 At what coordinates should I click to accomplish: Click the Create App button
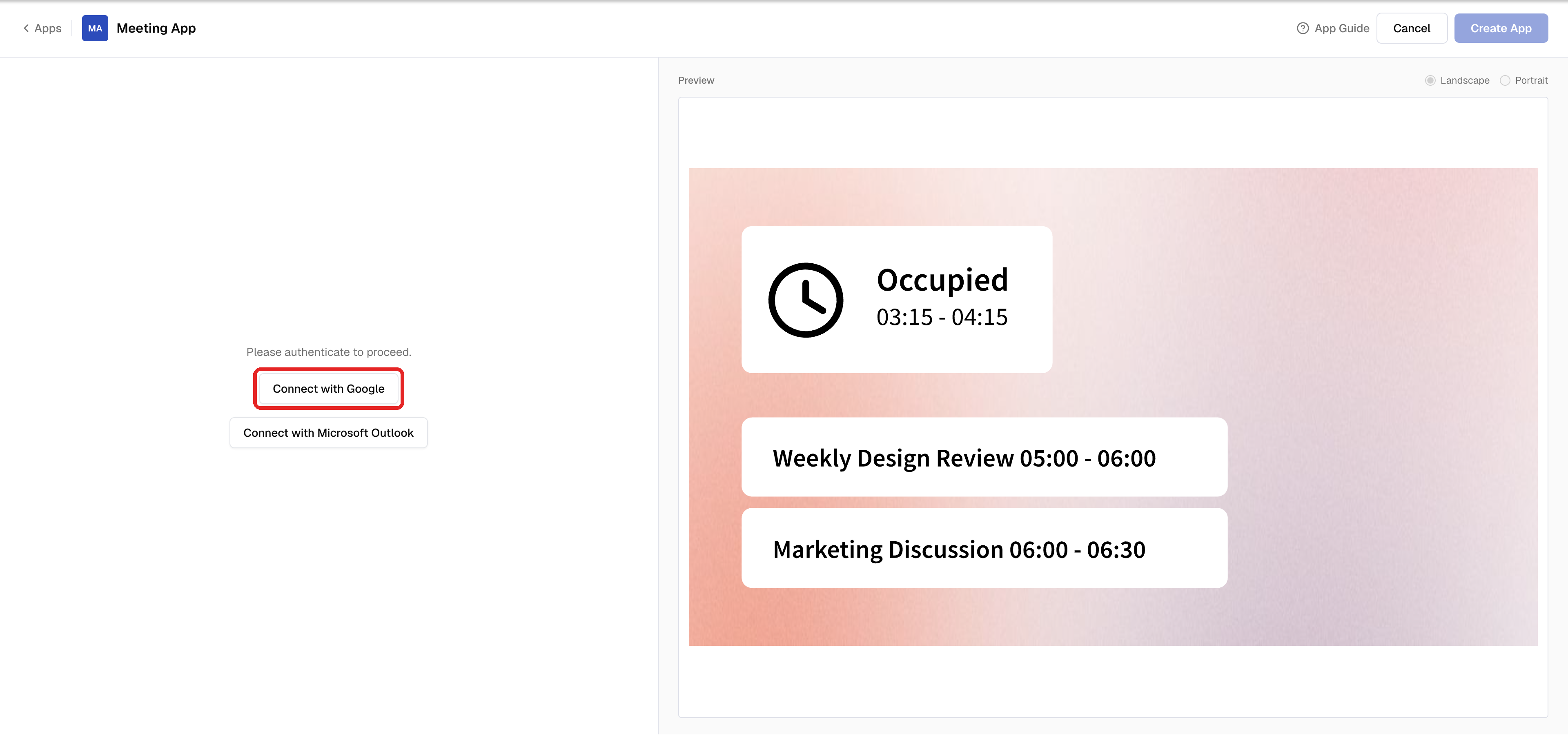(1501, 28)
